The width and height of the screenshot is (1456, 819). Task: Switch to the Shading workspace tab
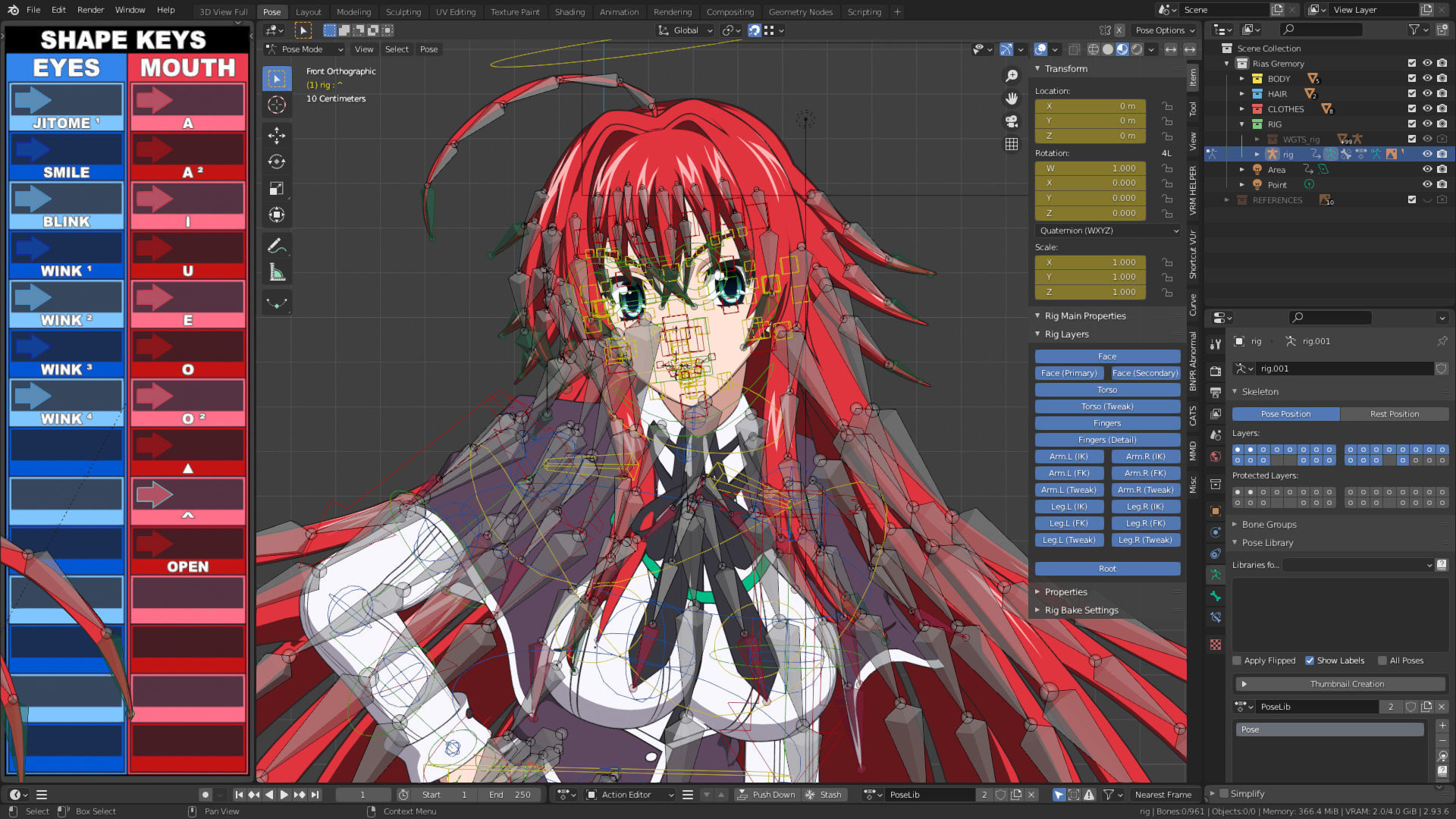(x=570, y=11)
